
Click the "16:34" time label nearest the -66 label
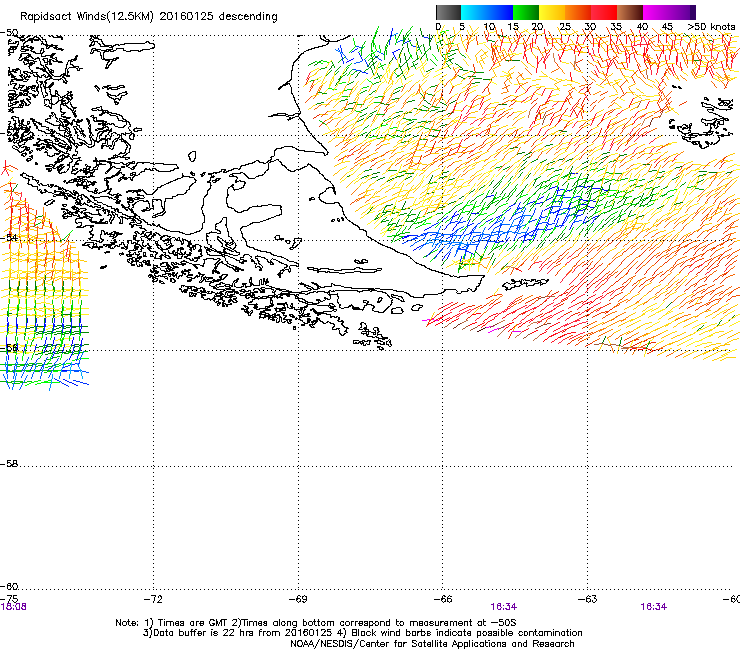(504, 607)
